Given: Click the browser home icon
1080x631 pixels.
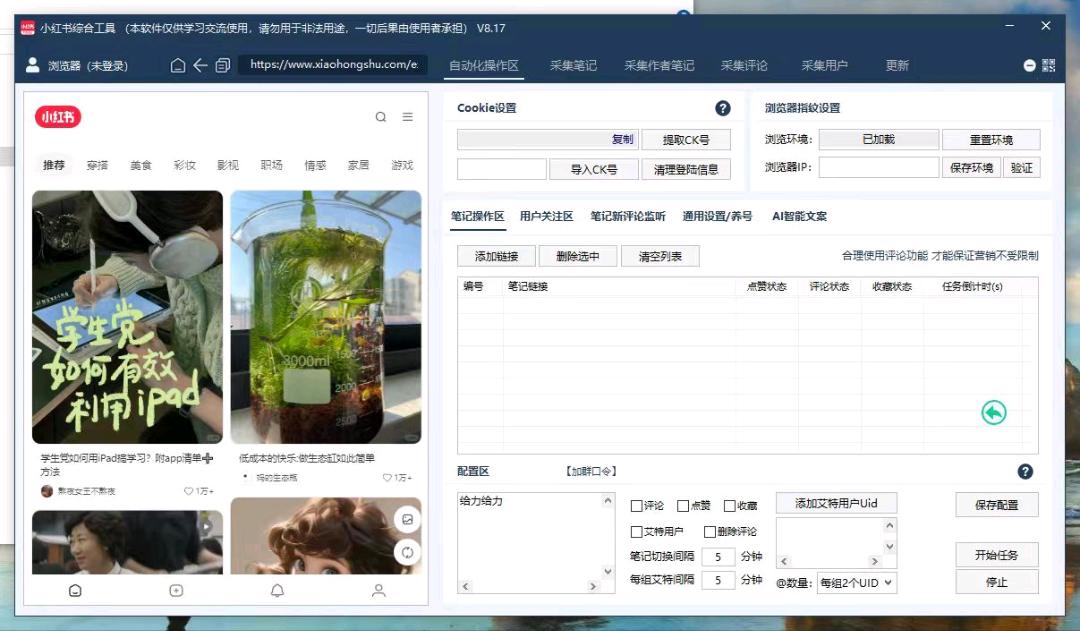Looking at the screenshot, I should coord(178,65).
